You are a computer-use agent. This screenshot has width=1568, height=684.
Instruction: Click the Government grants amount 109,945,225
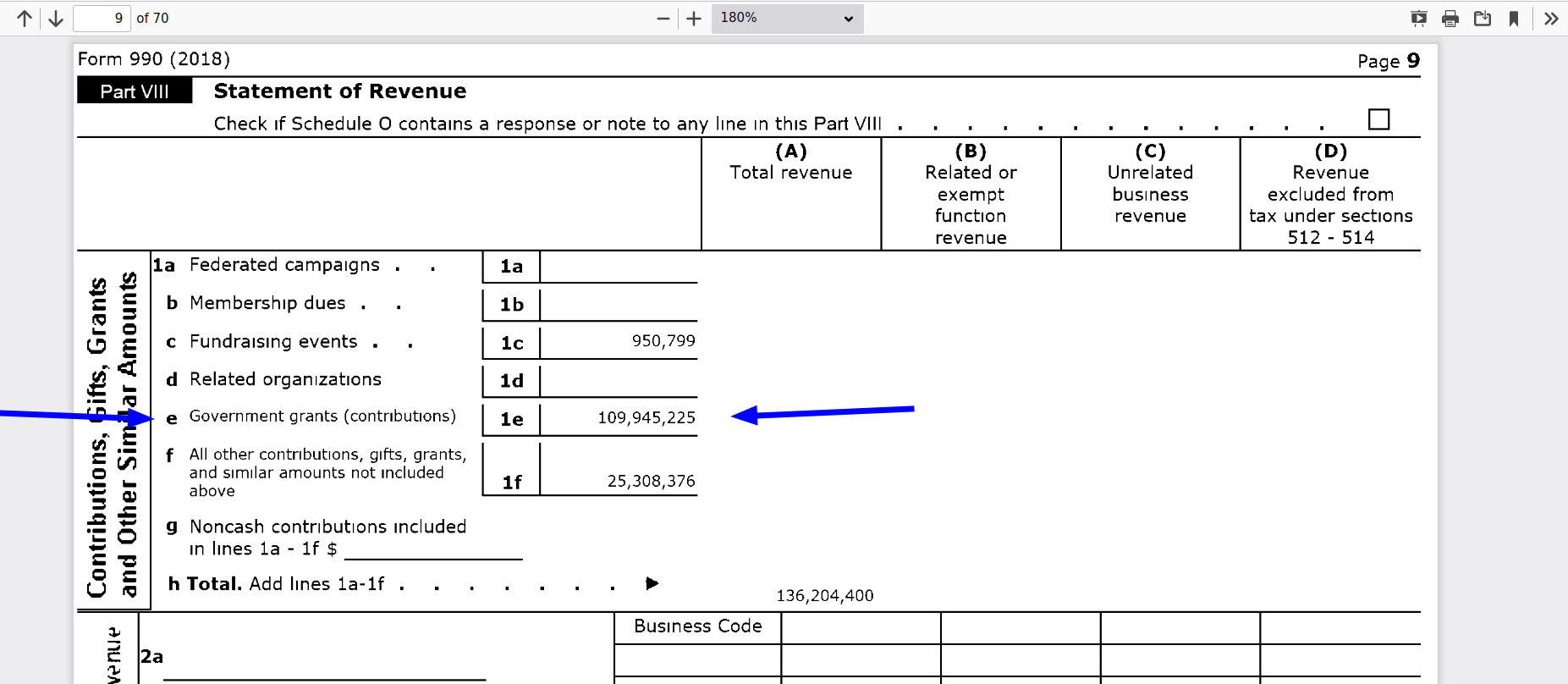coord(646,417)
